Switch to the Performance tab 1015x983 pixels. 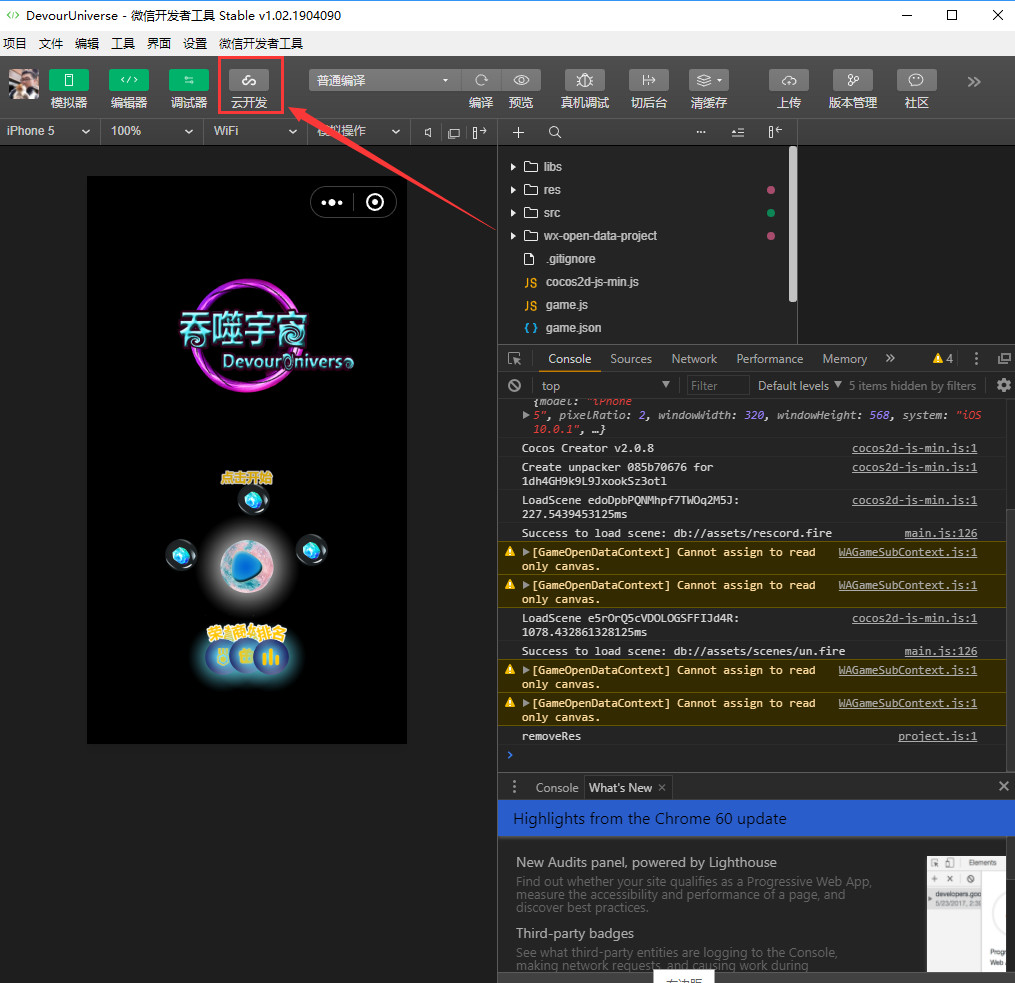[x=770, y=359]
